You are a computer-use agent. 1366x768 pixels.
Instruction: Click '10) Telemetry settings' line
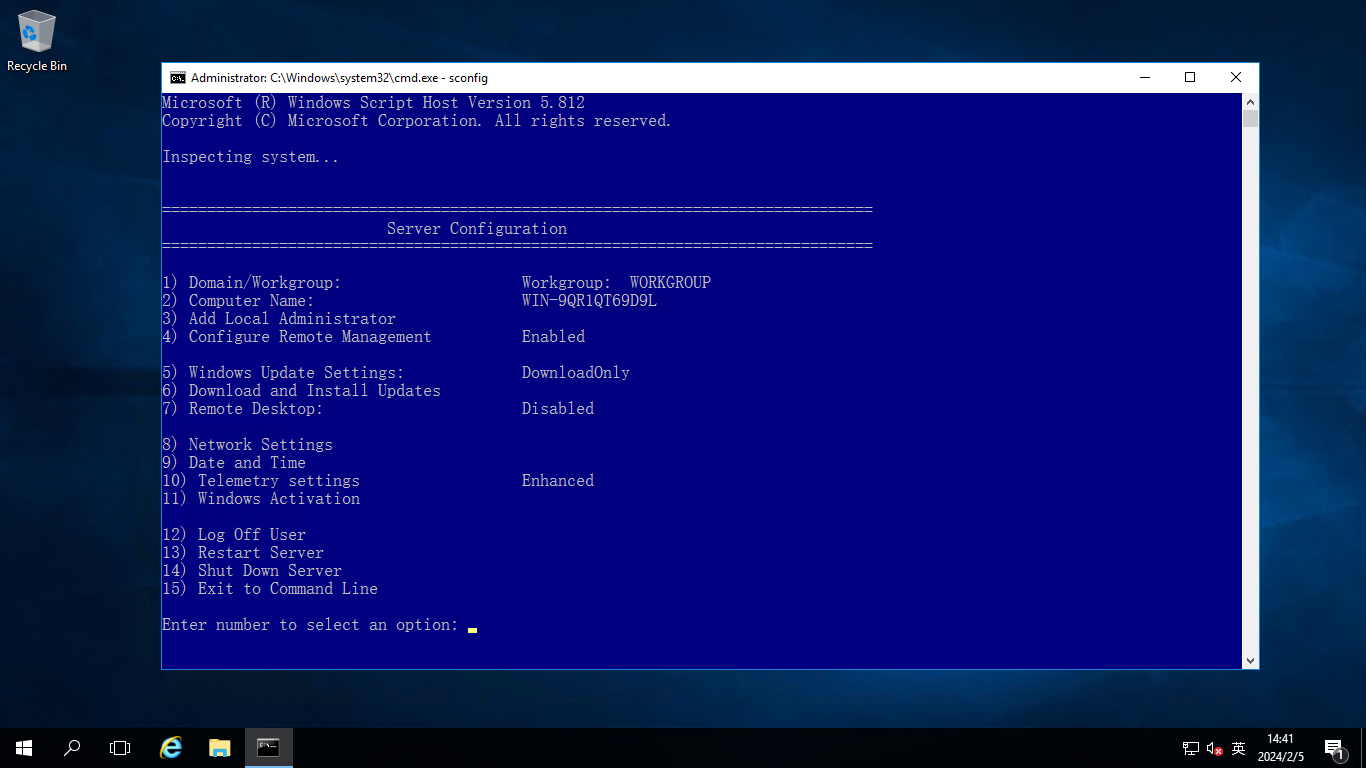pyautogui.click(x=261, y=481)
